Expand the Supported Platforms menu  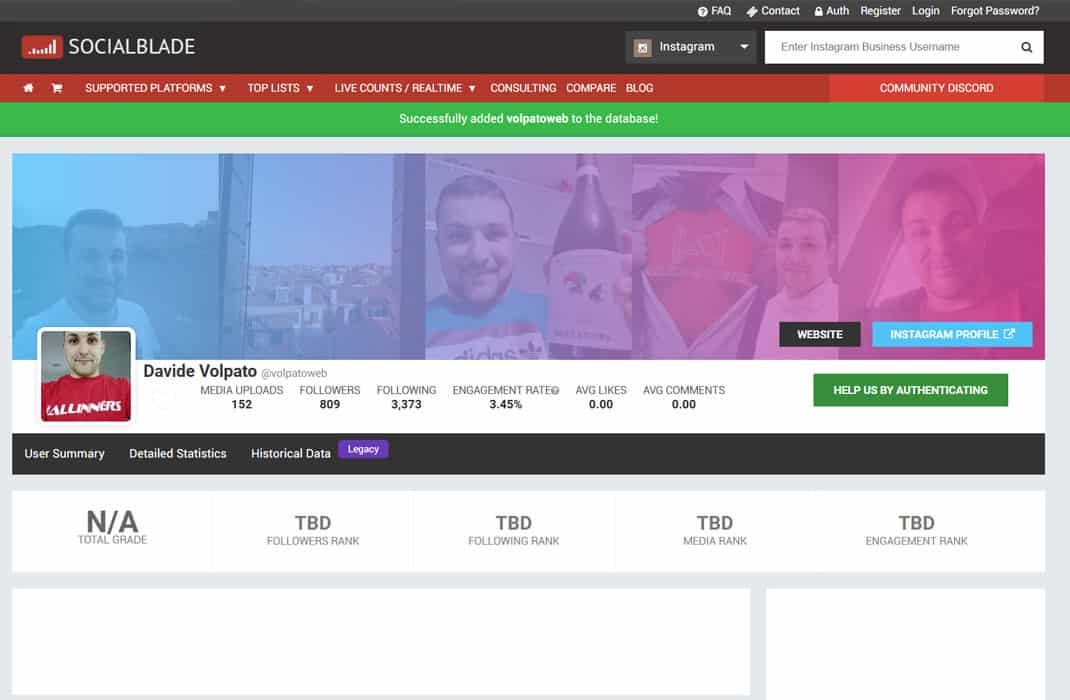[x=156, y=88]
